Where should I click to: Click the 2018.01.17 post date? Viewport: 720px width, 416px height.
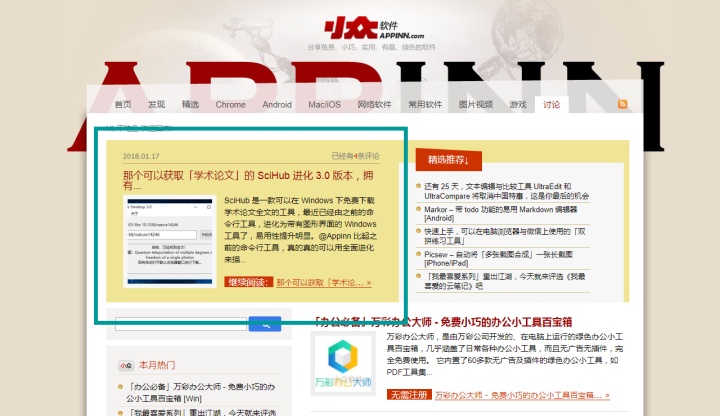[x=141, y=156]
